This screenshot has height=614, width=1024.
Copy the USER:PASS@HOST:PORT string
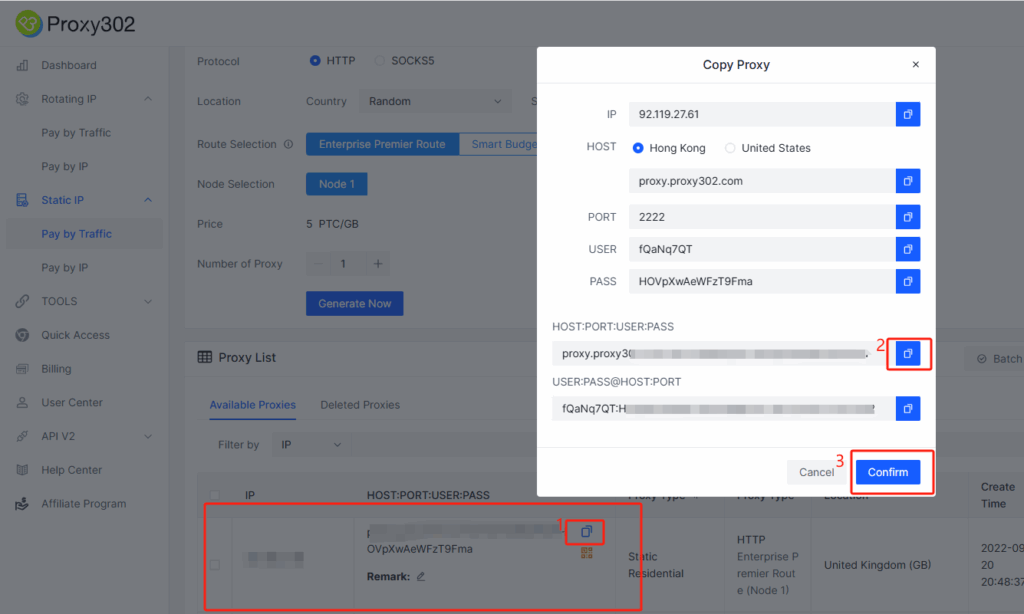[908, 409]
